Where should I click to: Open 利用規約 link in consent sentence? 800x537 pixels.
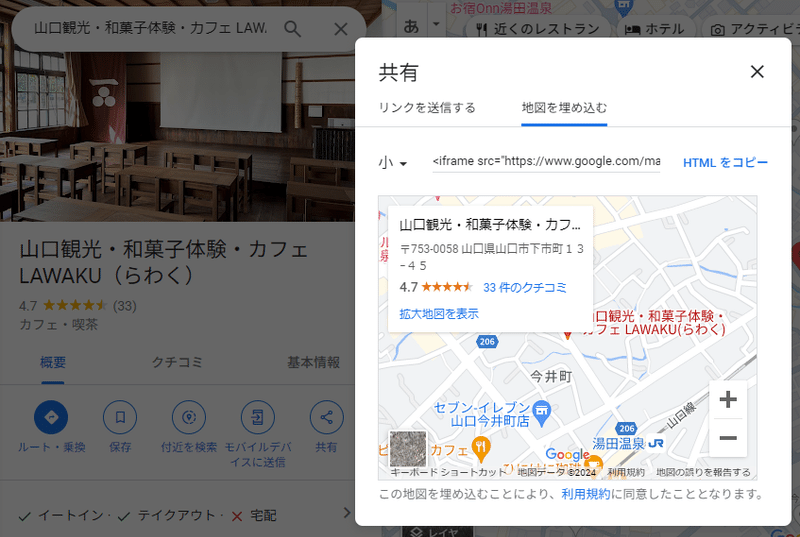point(586,494)
